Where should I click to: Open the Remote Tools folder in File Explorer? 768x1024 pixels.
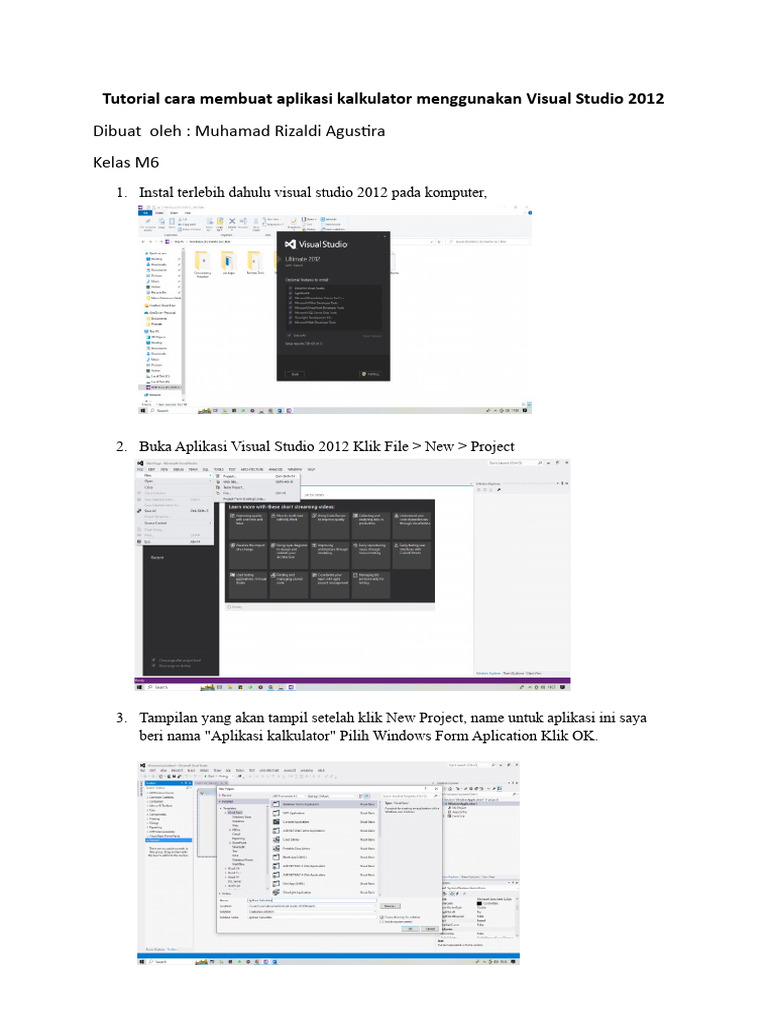coord(254,262)
